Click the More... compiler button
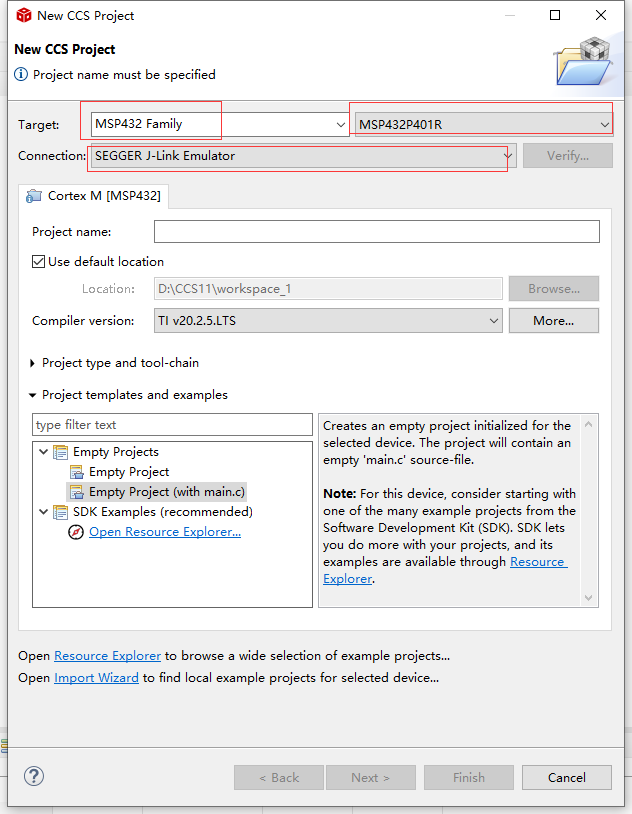632x814 pixels. pyautogui.click(x=554, y=321)
